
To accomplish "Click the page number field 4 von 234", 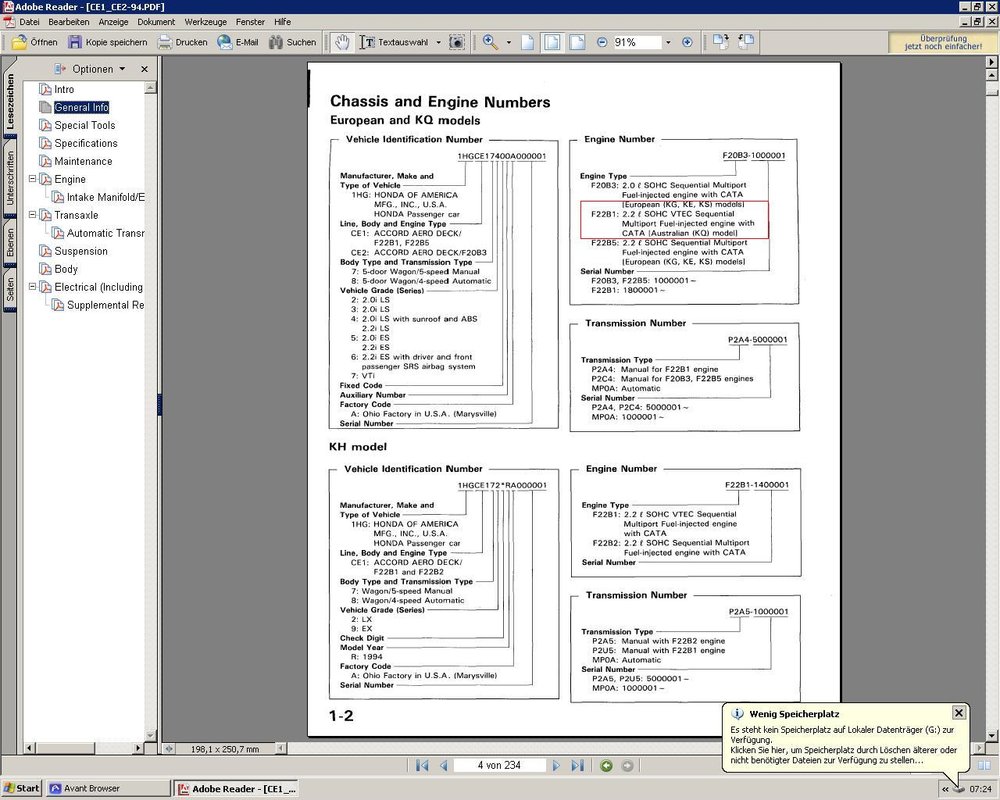I will [x=499, y=765].
